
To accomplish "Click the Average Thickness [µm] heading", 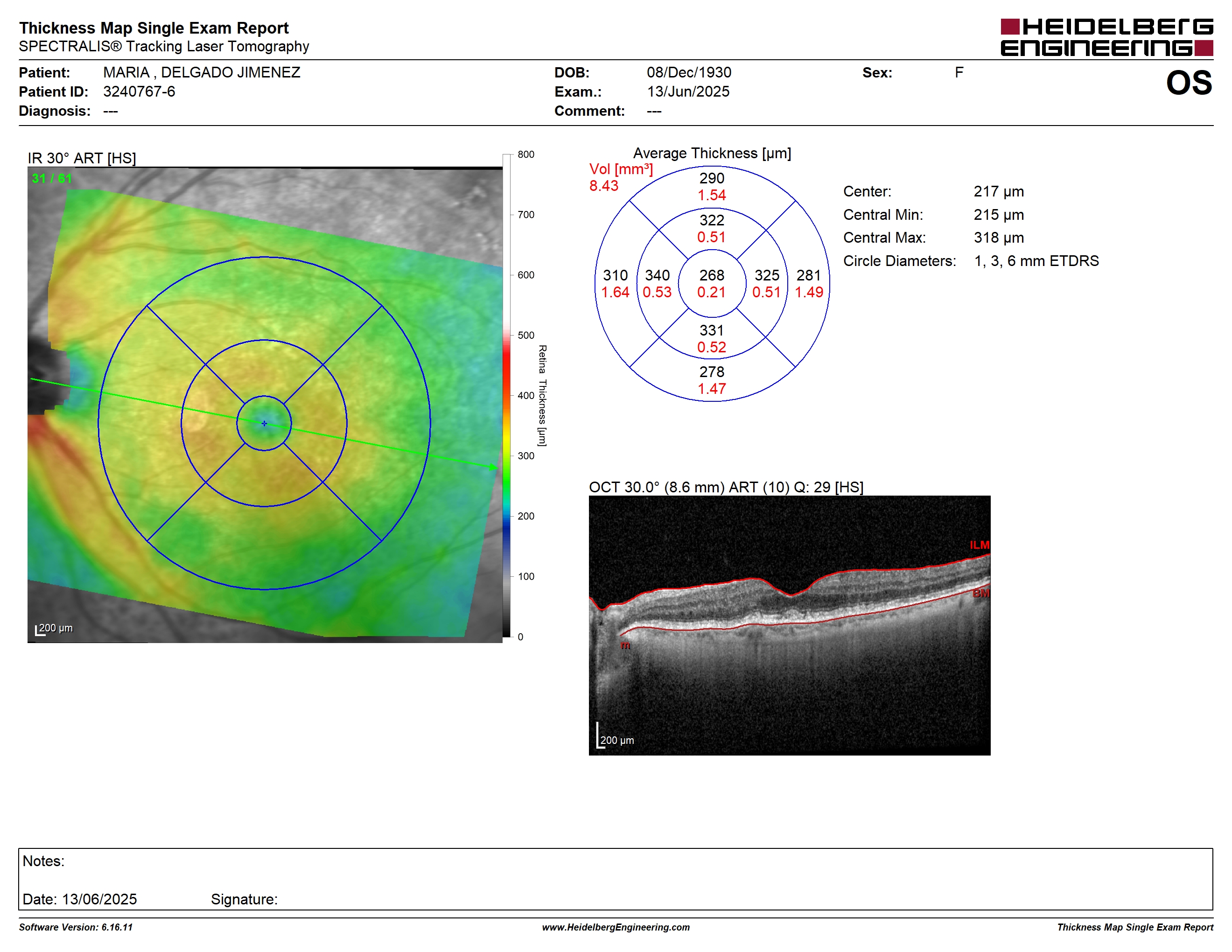I will tap(712, 154).
